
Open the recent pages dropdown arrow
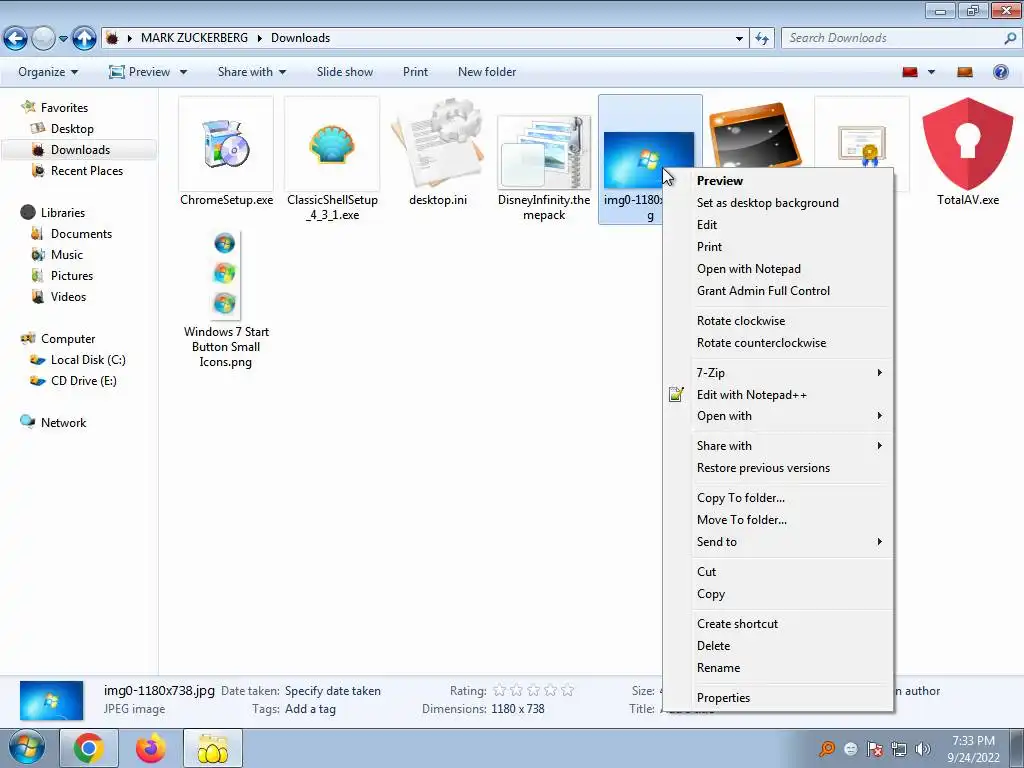point(63,39)
